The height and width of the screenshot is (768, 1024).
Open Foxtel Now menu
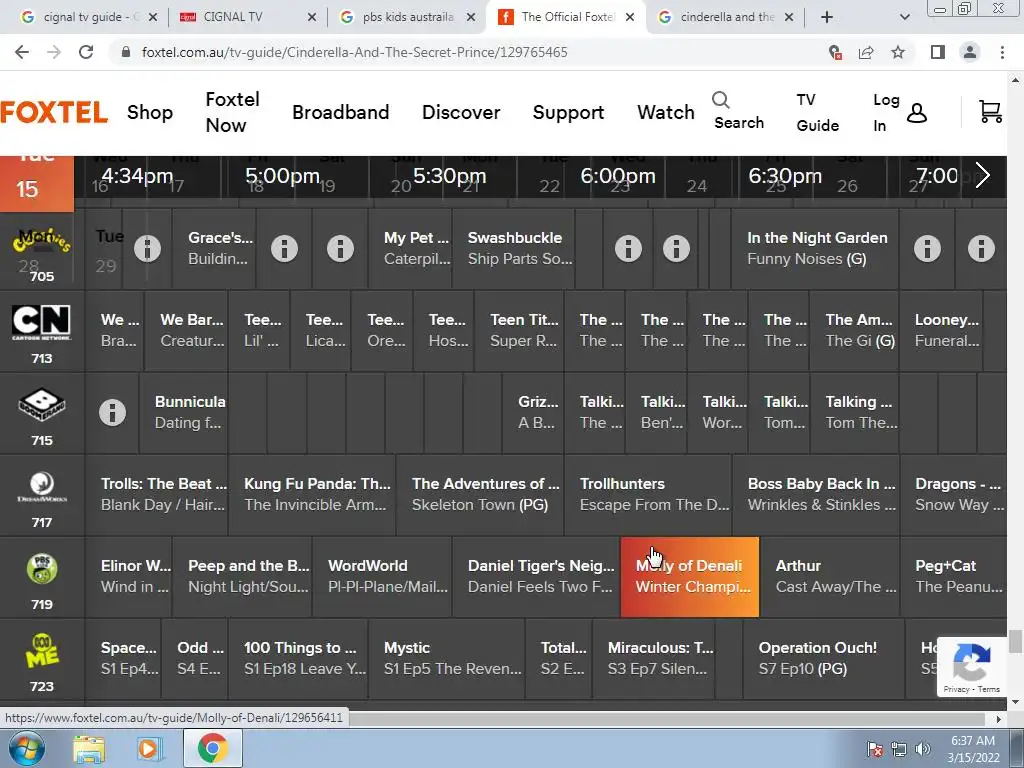coord(232,112)
